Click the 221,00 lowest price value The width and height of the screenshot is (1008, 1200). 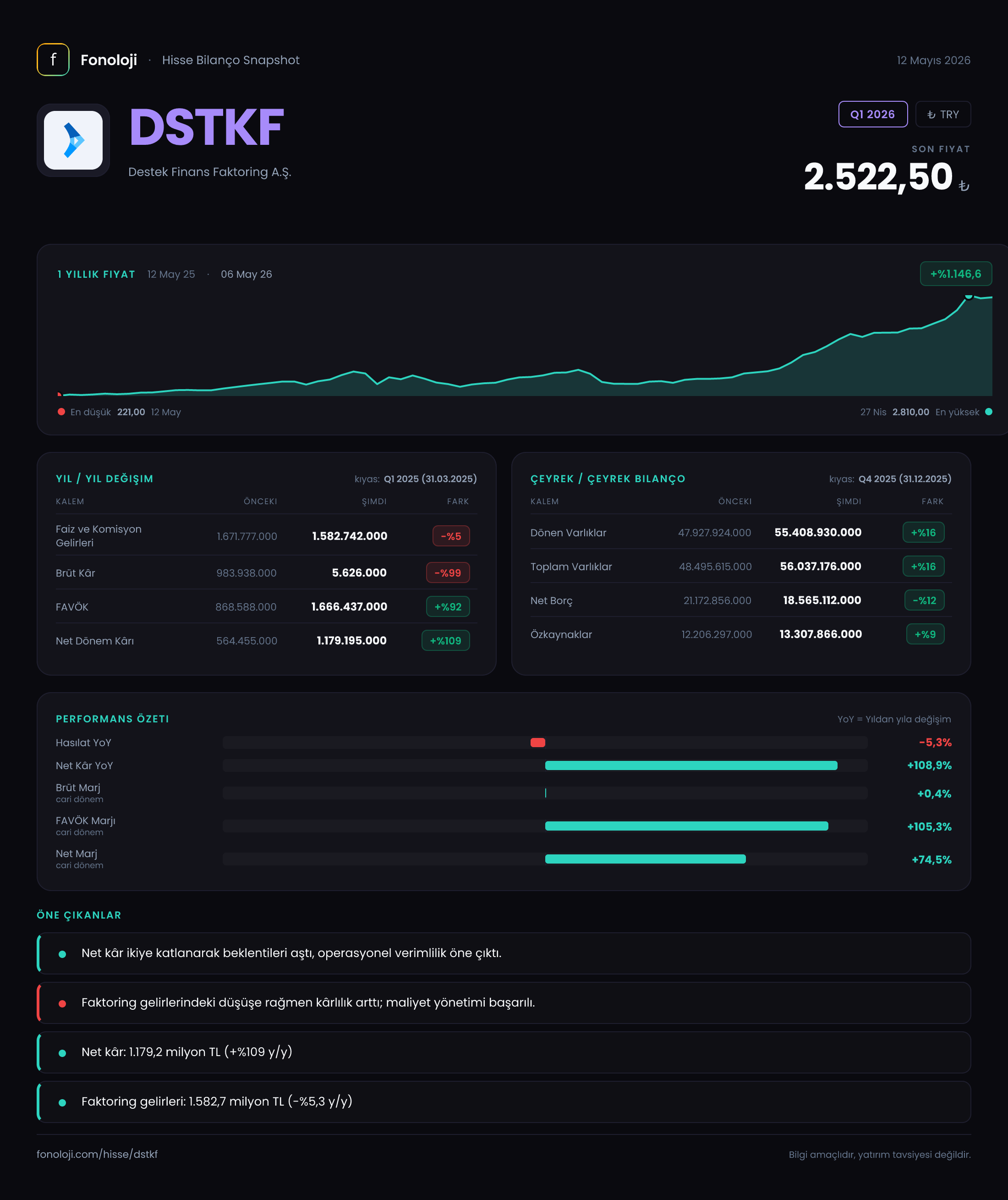pos(131,412)
